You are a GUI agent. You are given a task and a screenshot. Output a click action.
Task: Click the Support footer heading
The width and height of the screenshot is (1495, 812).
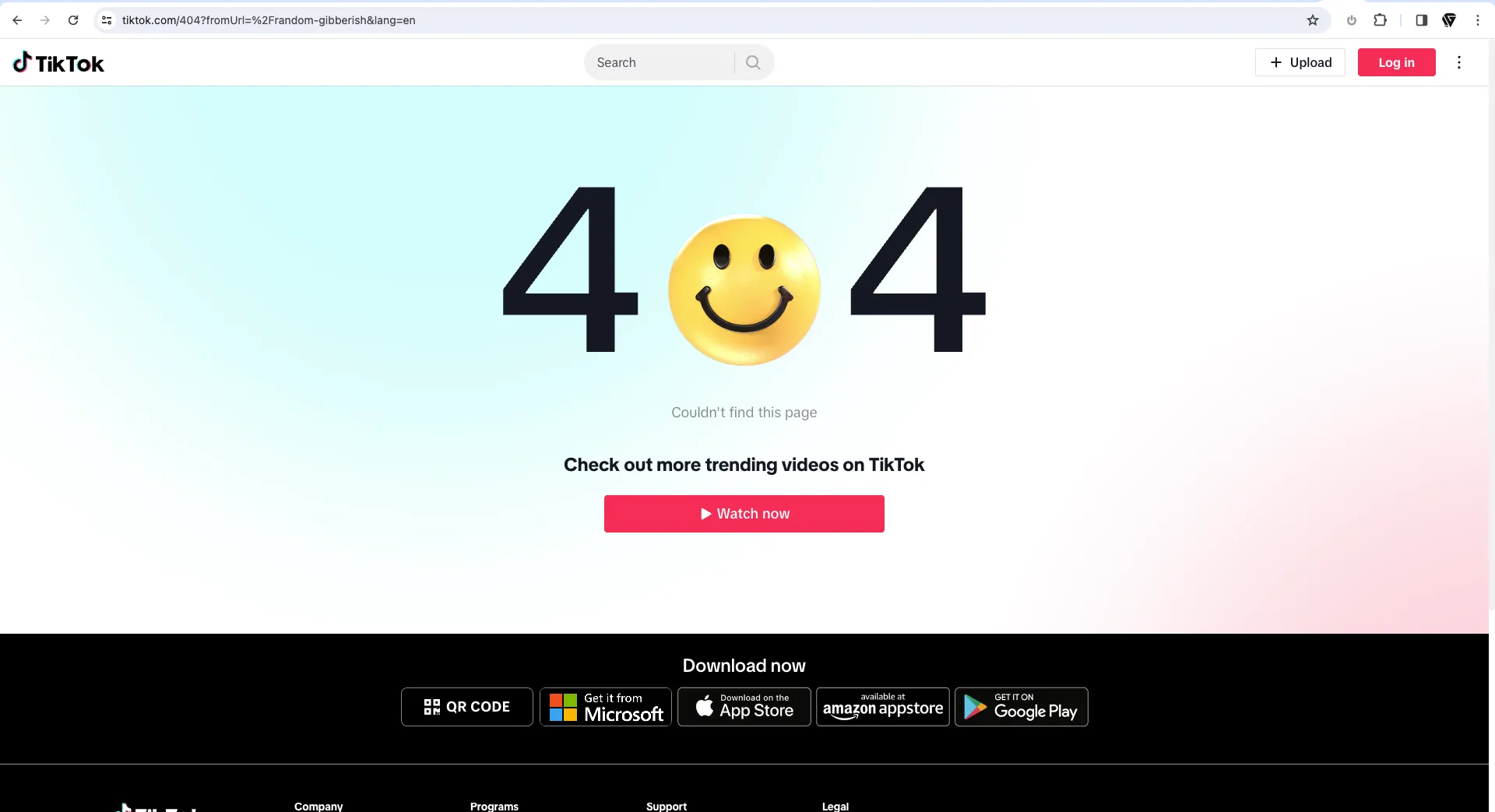(667, 806)
